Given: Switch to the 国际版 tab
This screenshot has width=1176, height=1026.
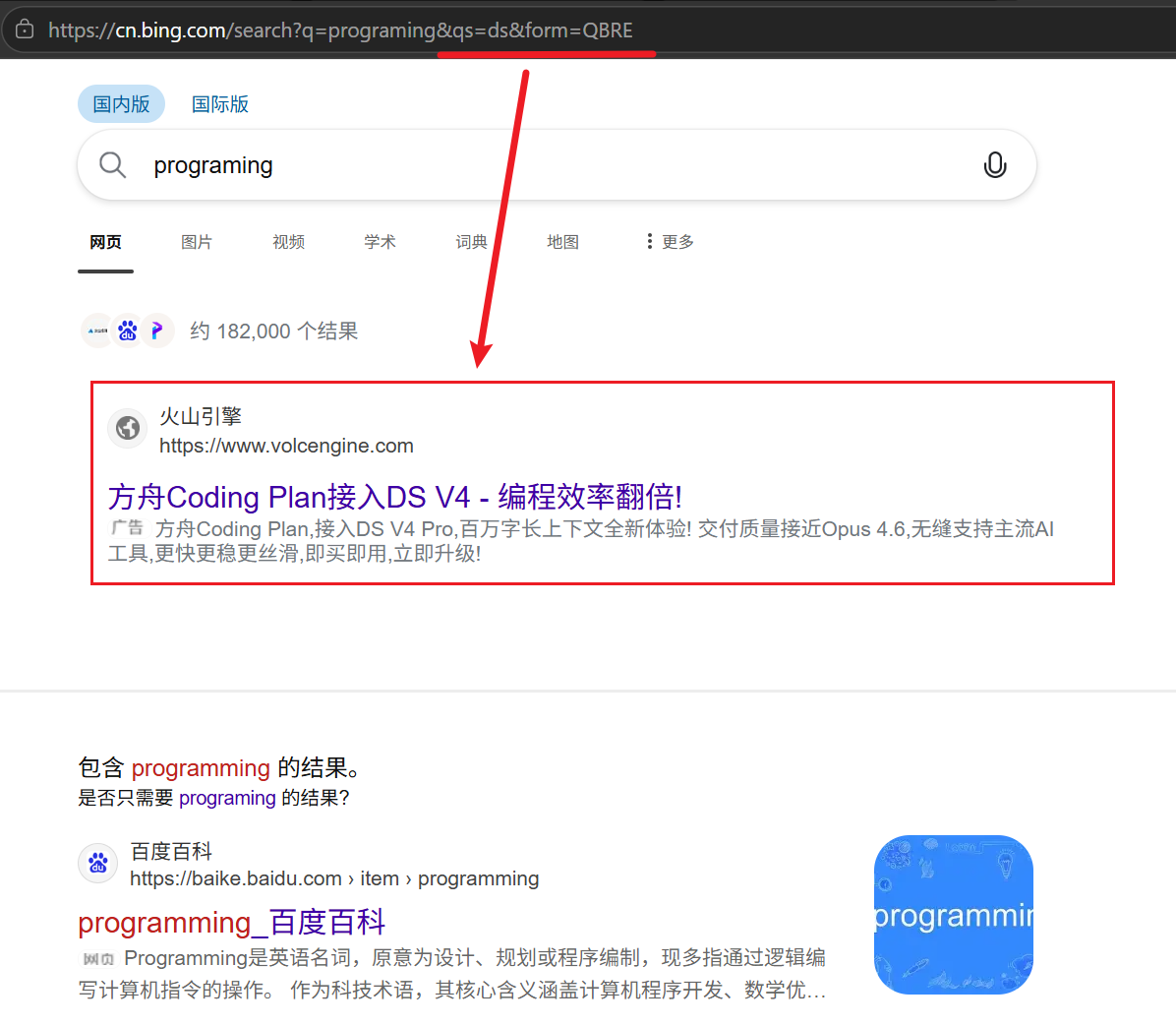Looking at the screenshot, I should pos(219,104).
